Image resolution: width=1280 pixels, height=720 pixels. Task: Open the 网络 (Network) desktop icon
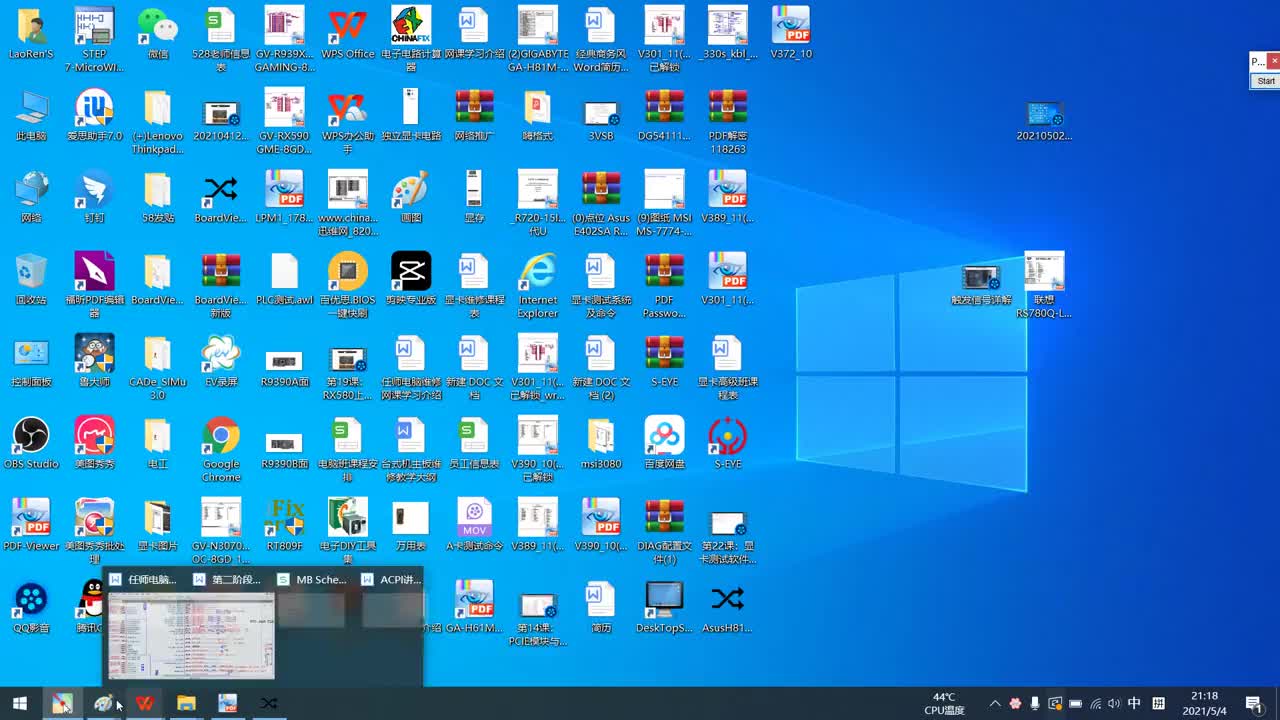pos(31,198)
